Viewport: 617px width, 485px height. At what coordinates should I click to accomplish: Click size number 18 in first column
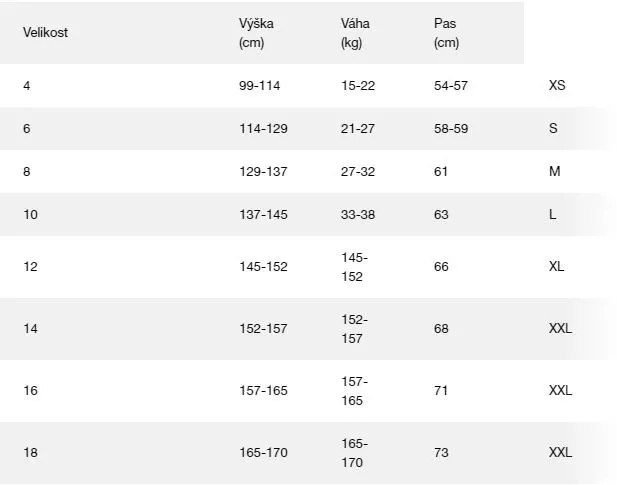(x=30, y=452)
